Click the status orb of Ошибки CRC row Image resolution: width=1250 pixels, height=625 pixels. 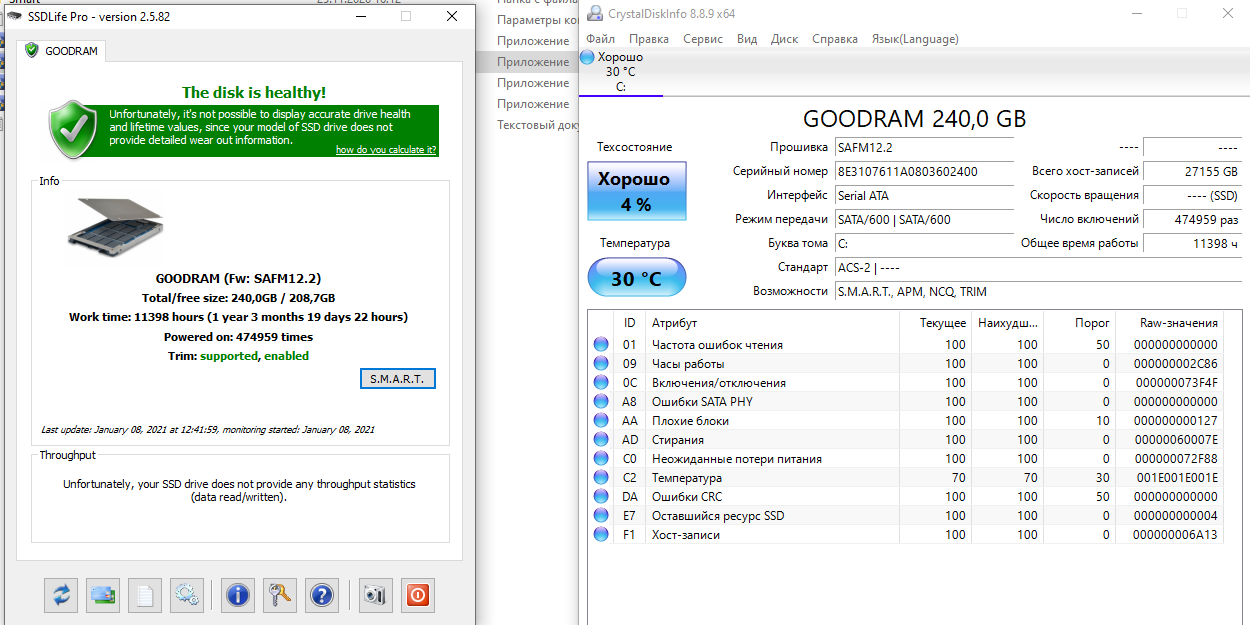pos(601,497)
